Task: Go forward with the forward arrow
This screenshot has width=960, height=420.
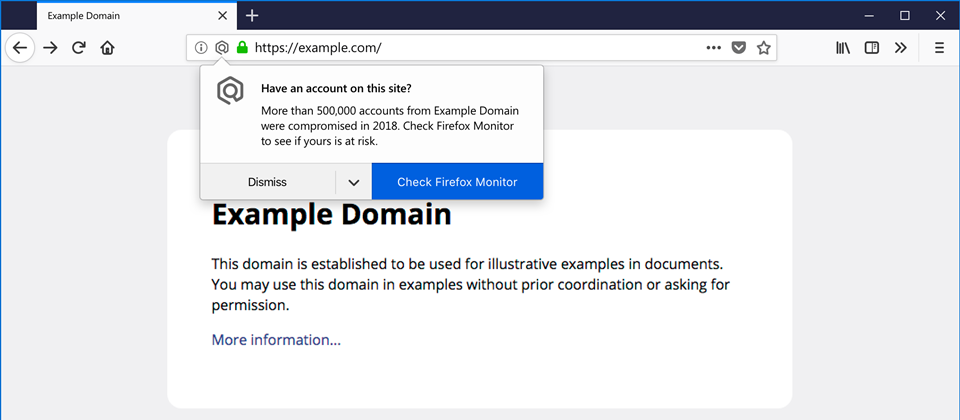Action: point(50,48)
